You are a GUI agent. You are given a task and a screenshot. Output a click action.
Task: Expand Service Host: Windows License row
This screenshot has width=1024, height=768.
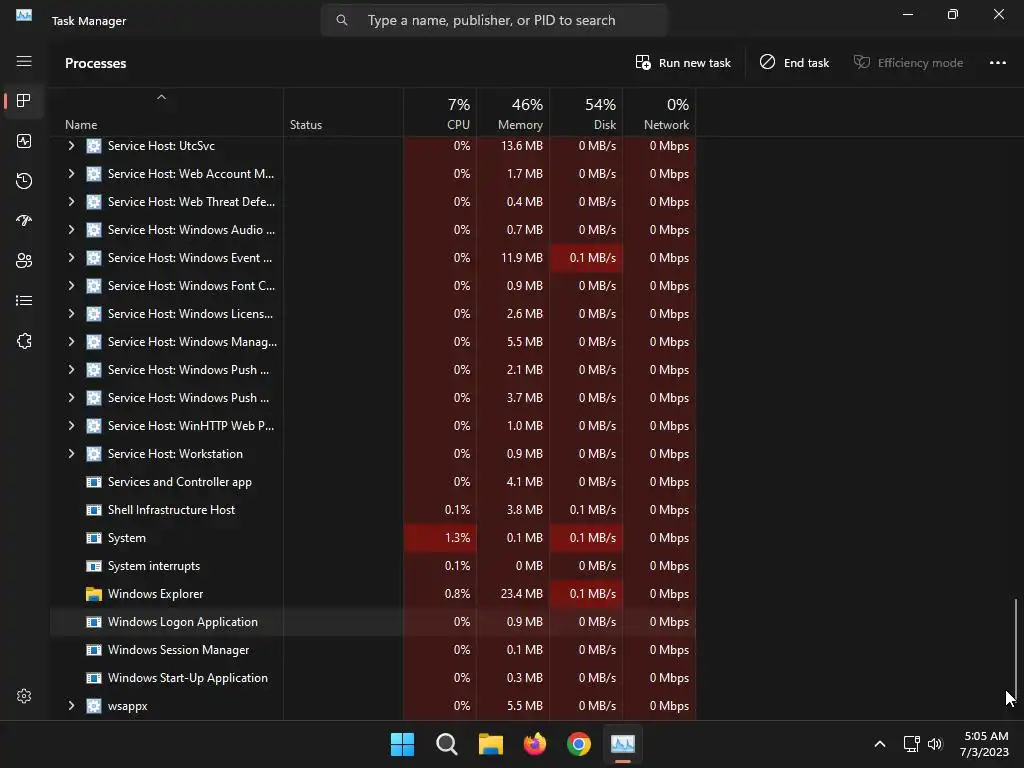tap(71, 314)
